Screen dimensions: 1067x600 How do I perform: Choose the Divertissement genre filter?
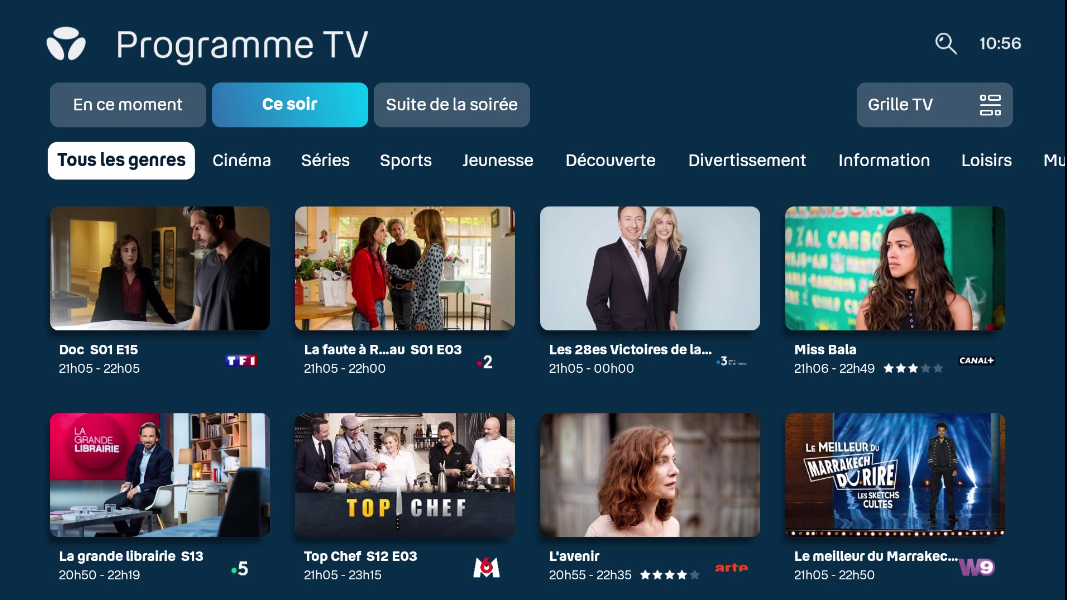747,161
